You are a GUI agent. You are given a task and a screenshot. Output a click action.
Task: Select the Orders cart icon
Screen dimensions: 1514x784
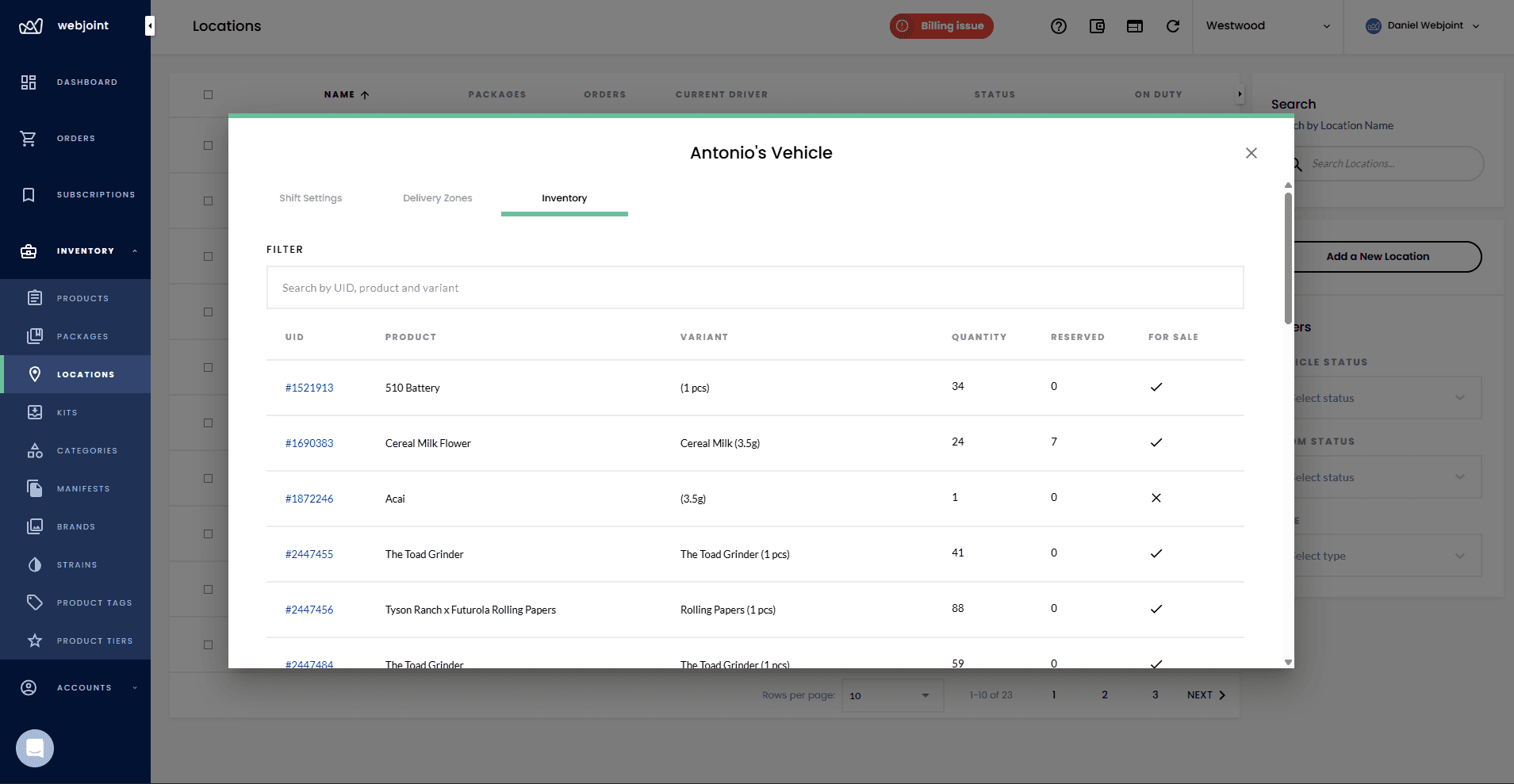click(29, 138)
